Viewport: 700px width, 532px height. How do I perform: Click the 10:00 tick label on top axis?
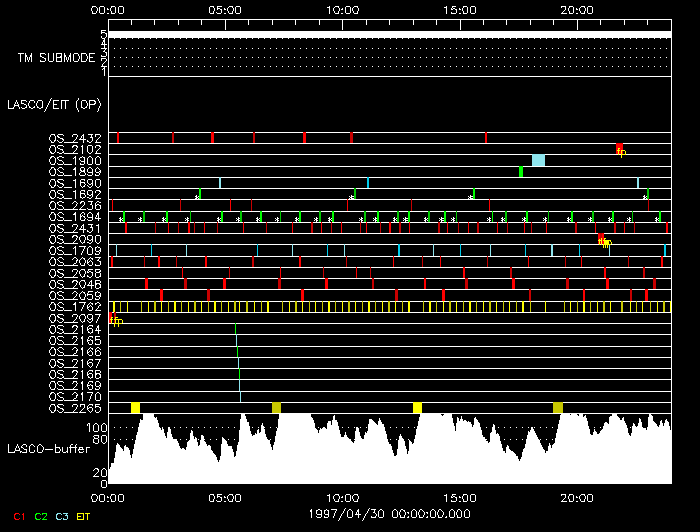coord(343,8)
